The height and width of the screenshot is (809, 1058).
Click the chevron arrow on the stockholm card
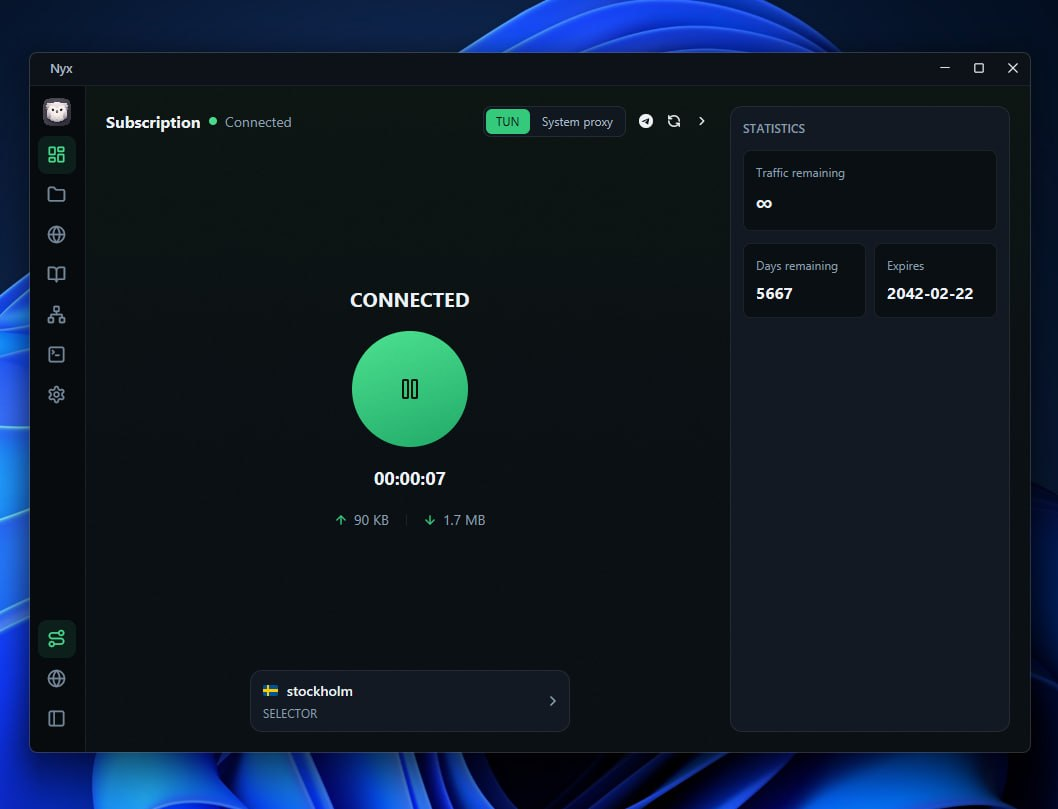click(x=553, y=701)
